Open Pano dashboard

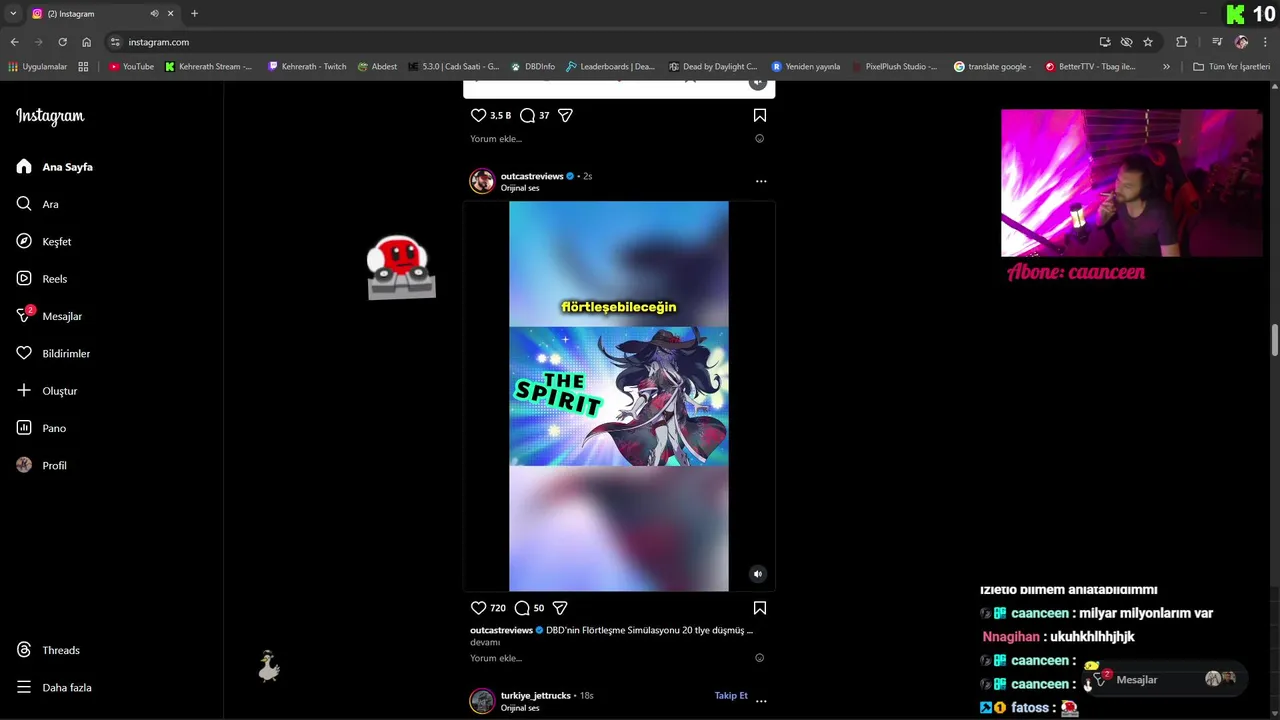coord(41,428)
